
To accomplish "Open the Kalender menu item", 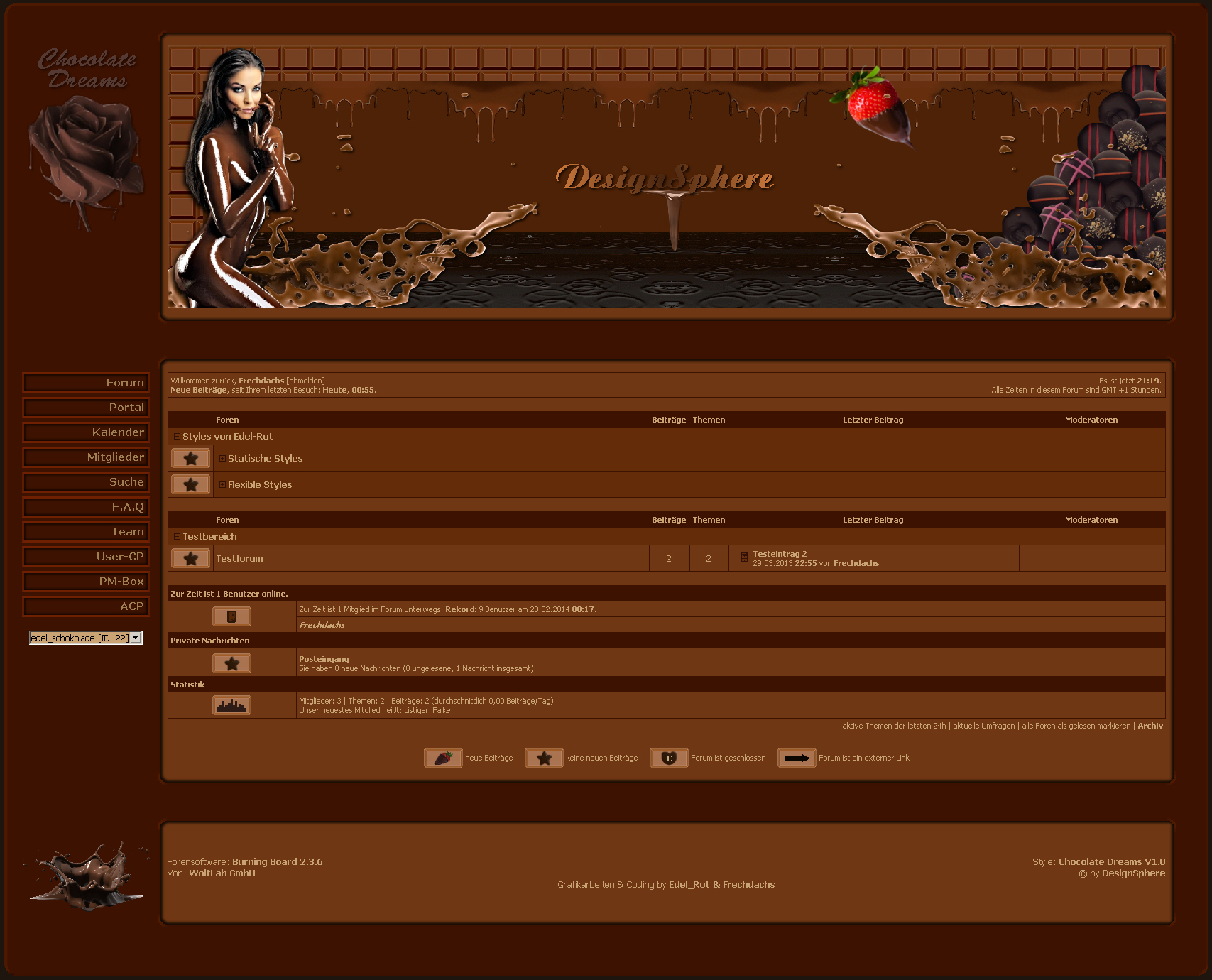I will 86,432.
